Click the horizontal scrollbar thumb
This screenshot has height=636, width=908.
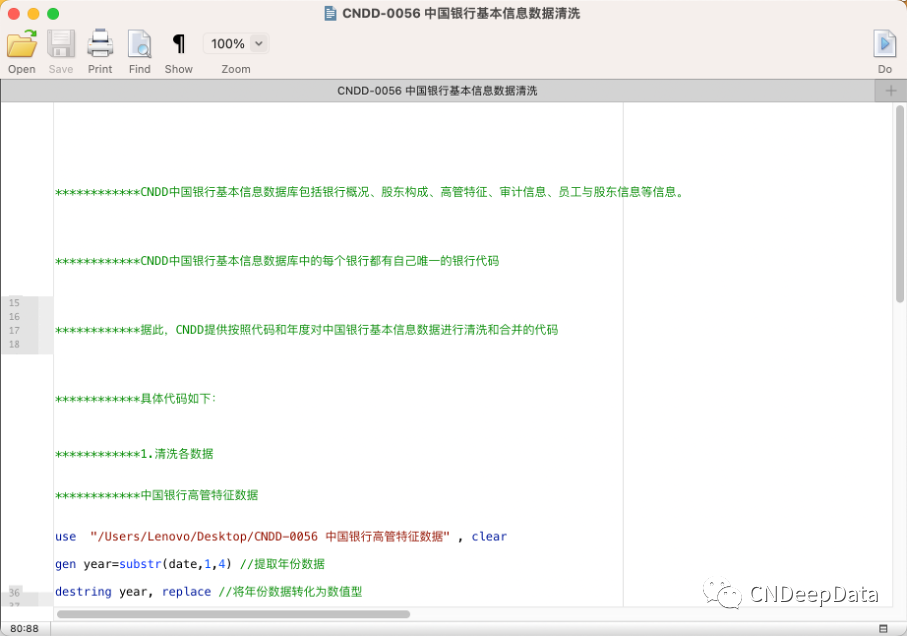233,614
